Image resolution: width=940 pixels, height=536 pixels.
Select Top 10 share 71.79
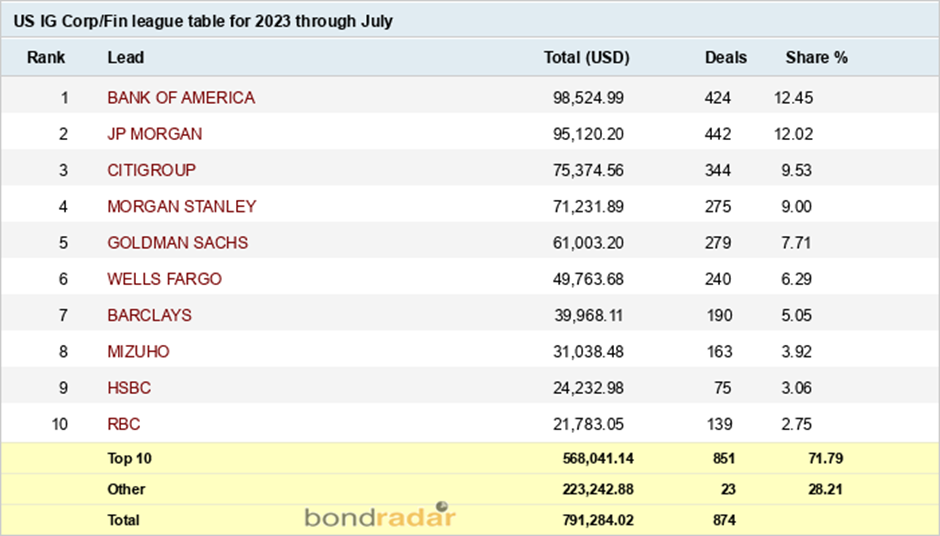tap(825, 459)
